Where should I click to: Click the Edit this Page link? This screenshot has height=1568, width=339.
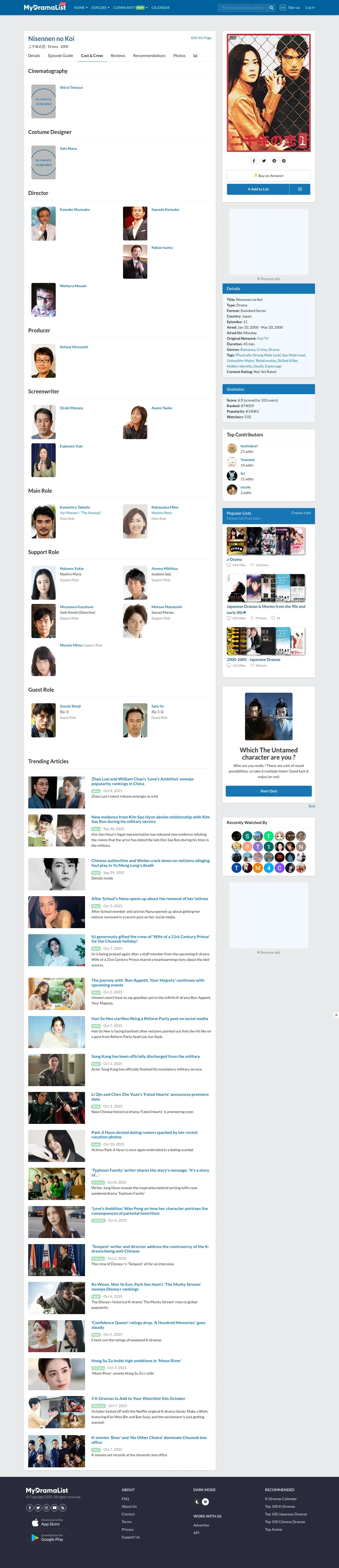click(201, 38)
